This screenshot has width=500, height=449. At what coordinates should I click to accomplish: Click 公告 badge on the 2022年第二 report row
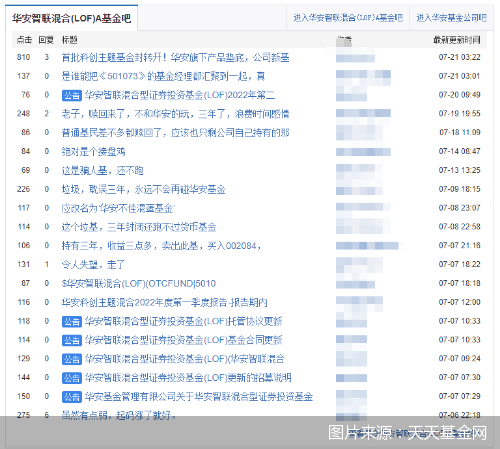pyautogui.click(x=72, y=96)
